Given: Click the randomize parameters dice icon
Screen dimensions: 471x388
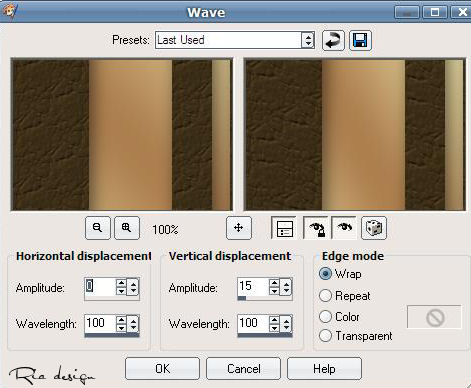Looking at the screenshot, I should pyautogui.click(x=374, y=228).
